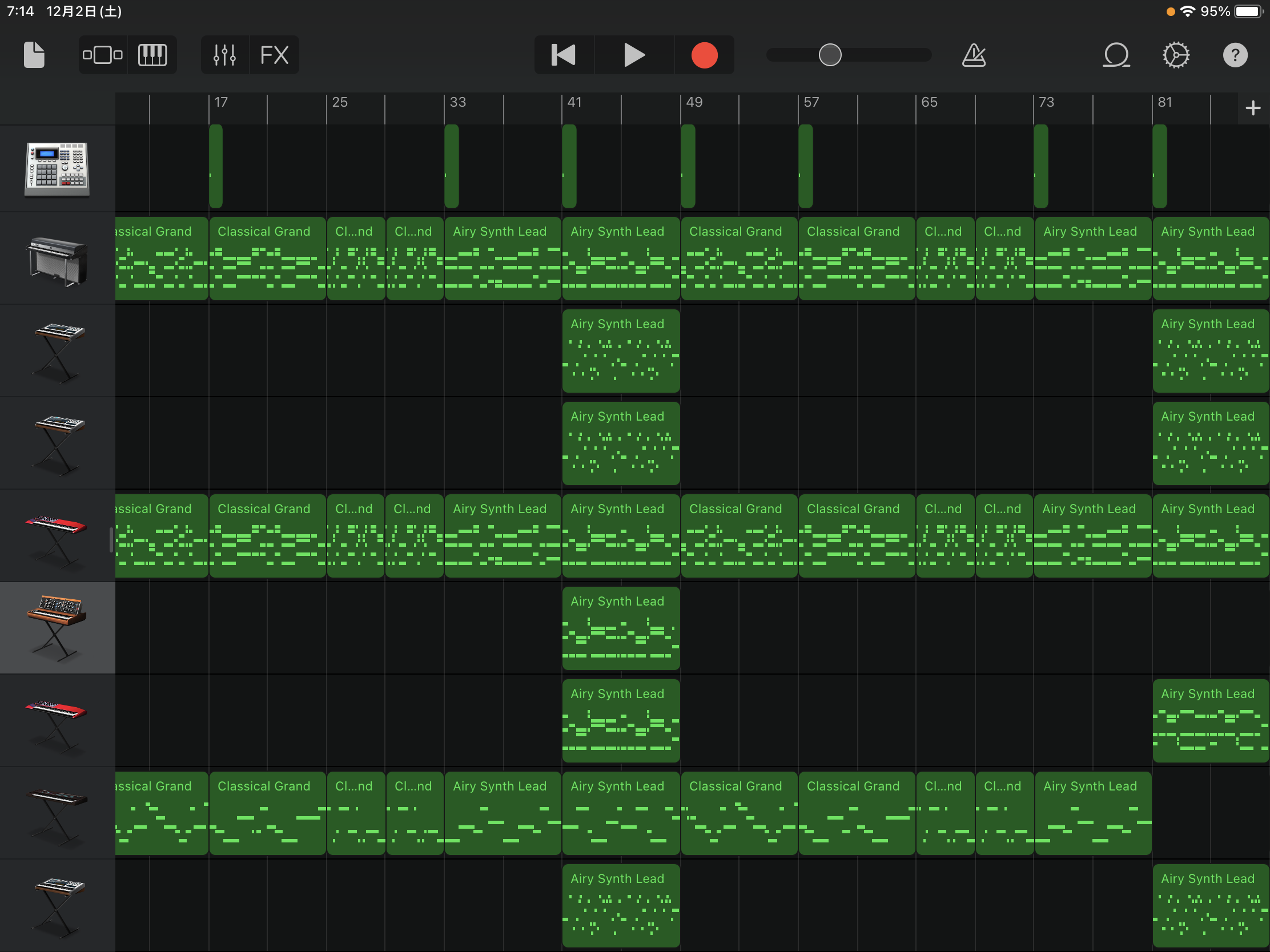
Task: Start recording with the red Record button
Action: point(704,55)
